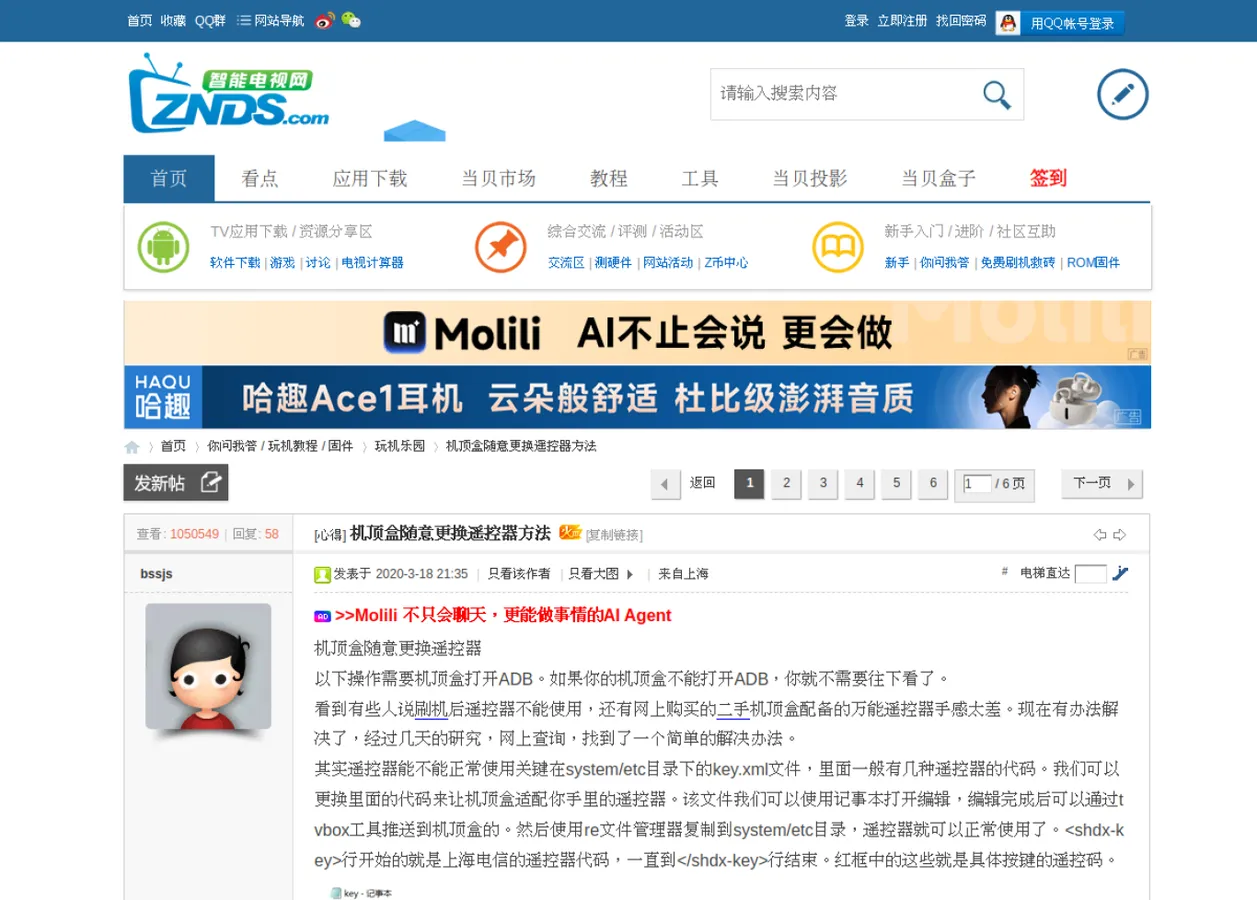Click bssjs username link
The height and width of the screenshot is (900, 1257).
point(156,574)
